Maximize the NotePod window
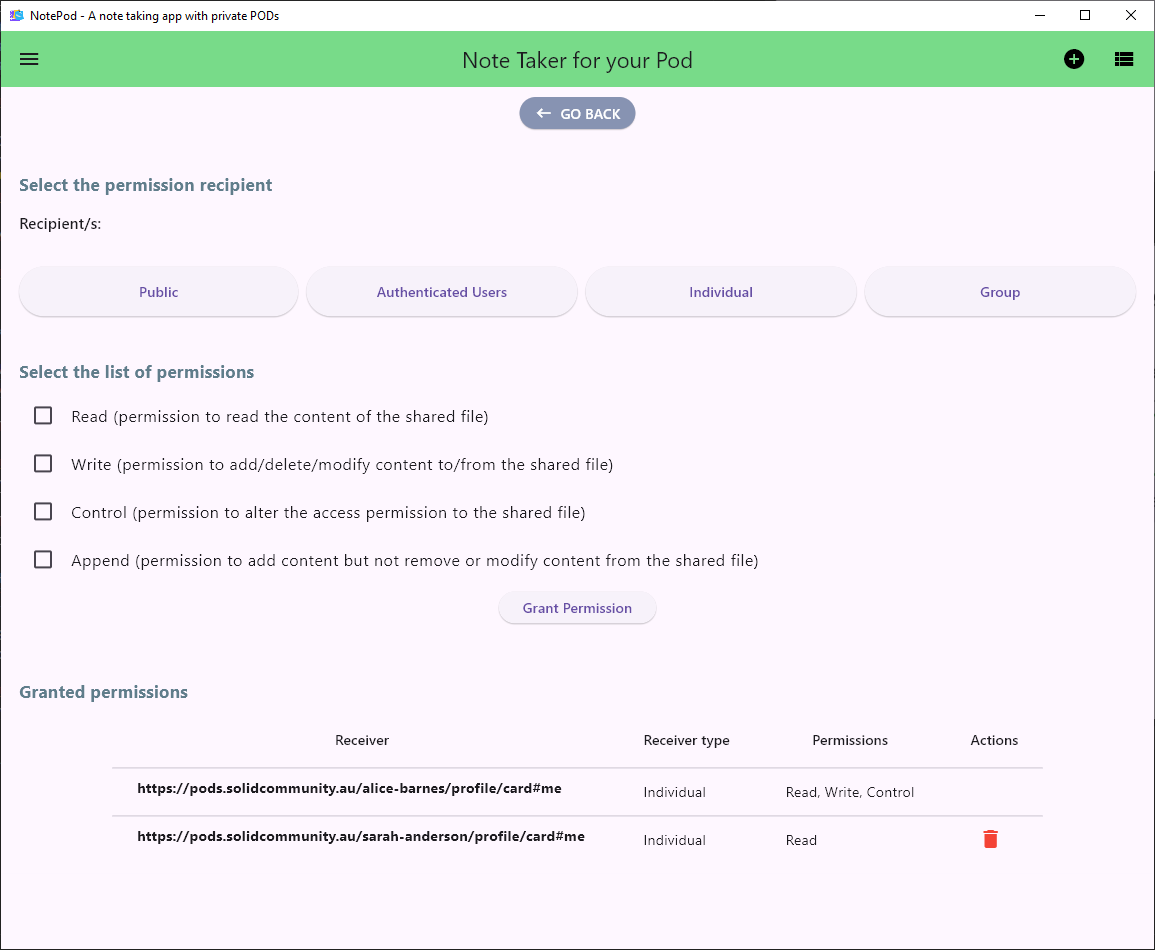Viewport: 1155px width, 950px height. (x=1085, y=15)
